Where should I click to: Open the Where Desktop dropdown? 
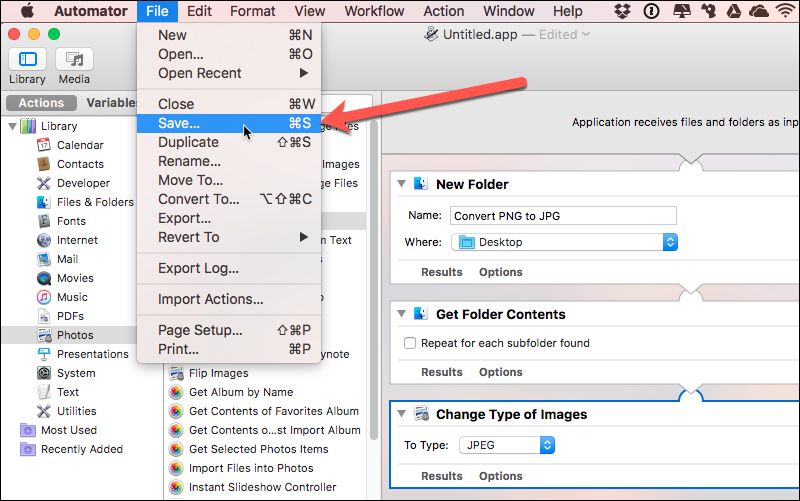[565, 242]
